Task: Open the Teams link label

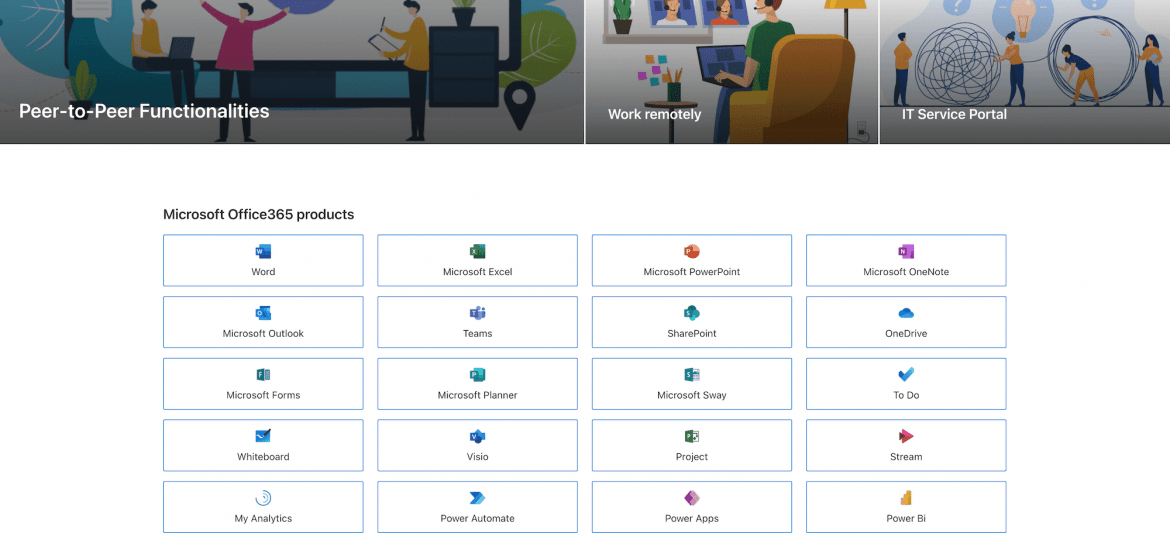Action: 478,333
